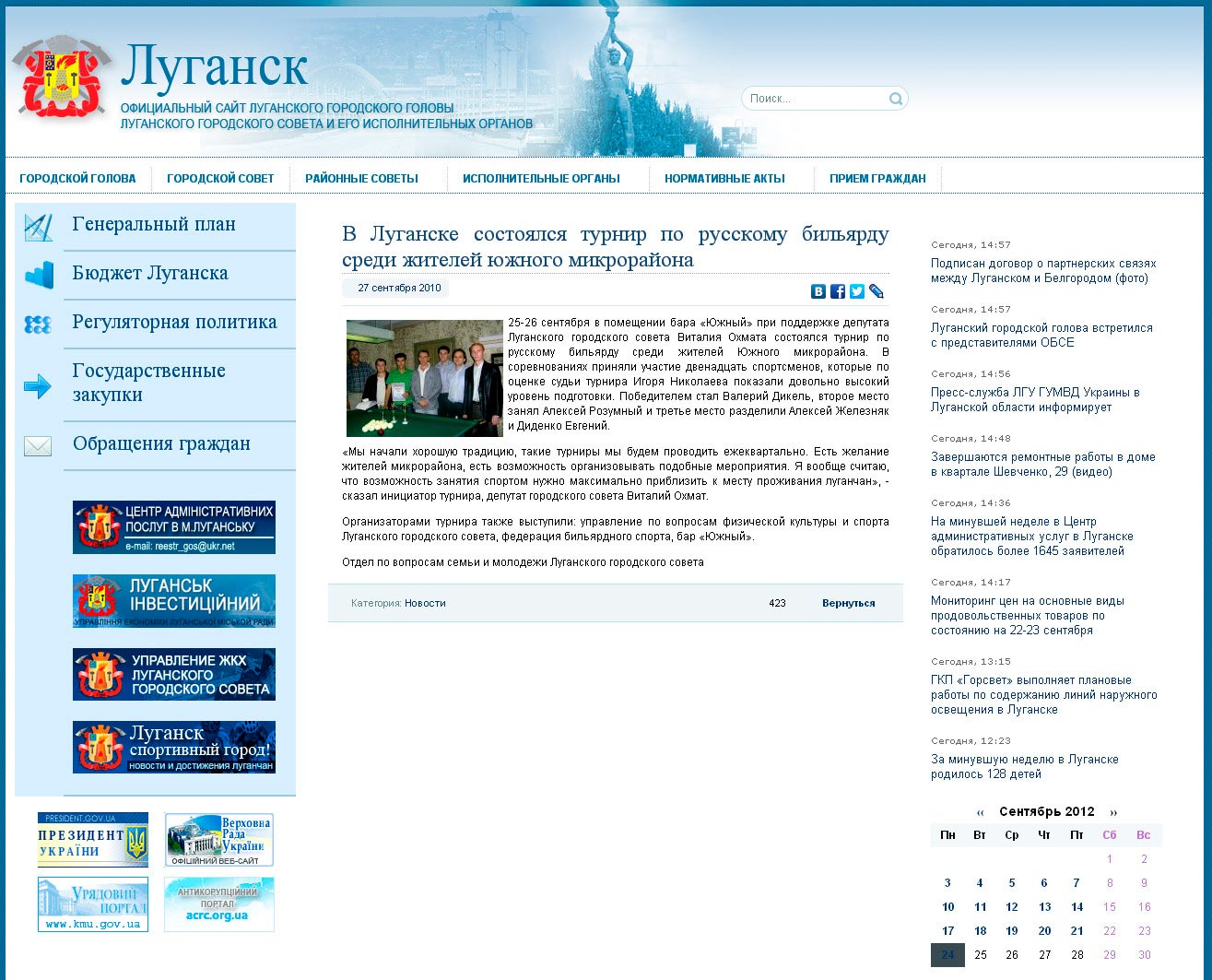Open Генеральный план link

coord(154,224)
